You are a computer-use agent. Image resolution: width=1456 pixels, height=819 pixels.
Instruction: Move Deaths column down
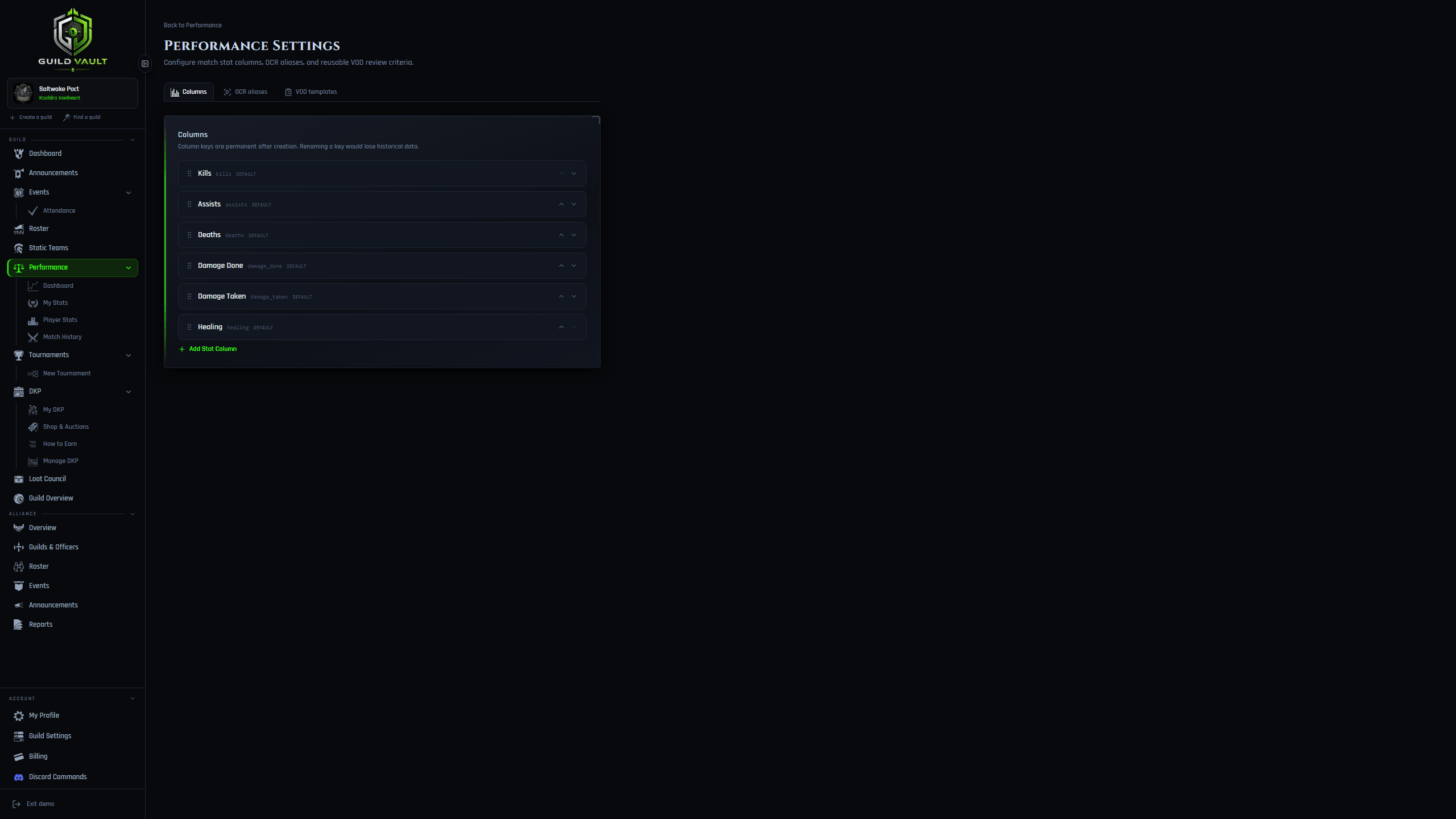coord(574,235)
